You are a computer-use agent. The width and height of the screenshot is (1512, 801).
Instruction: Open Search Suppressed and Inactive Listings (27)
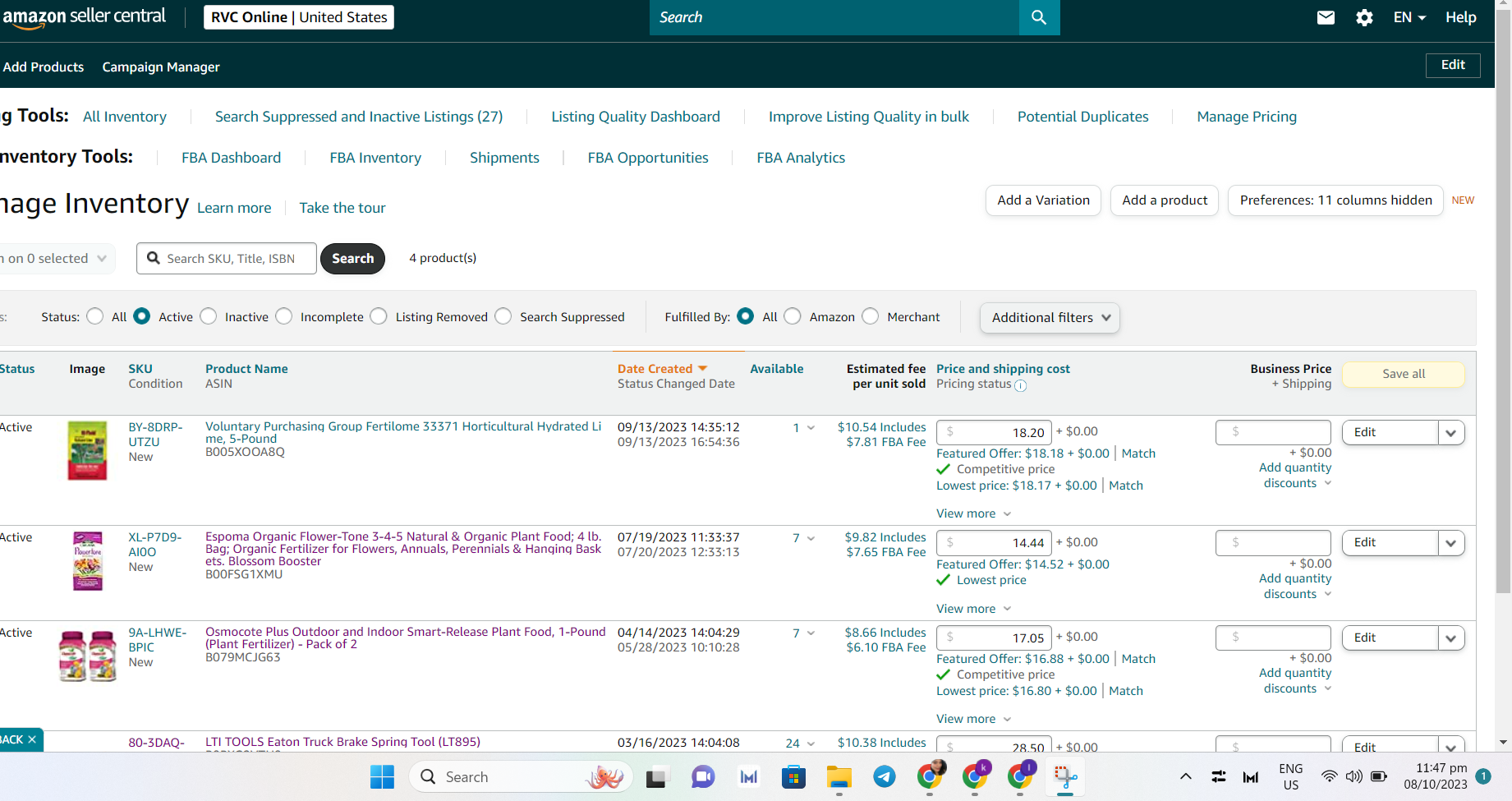coord(359,117)
